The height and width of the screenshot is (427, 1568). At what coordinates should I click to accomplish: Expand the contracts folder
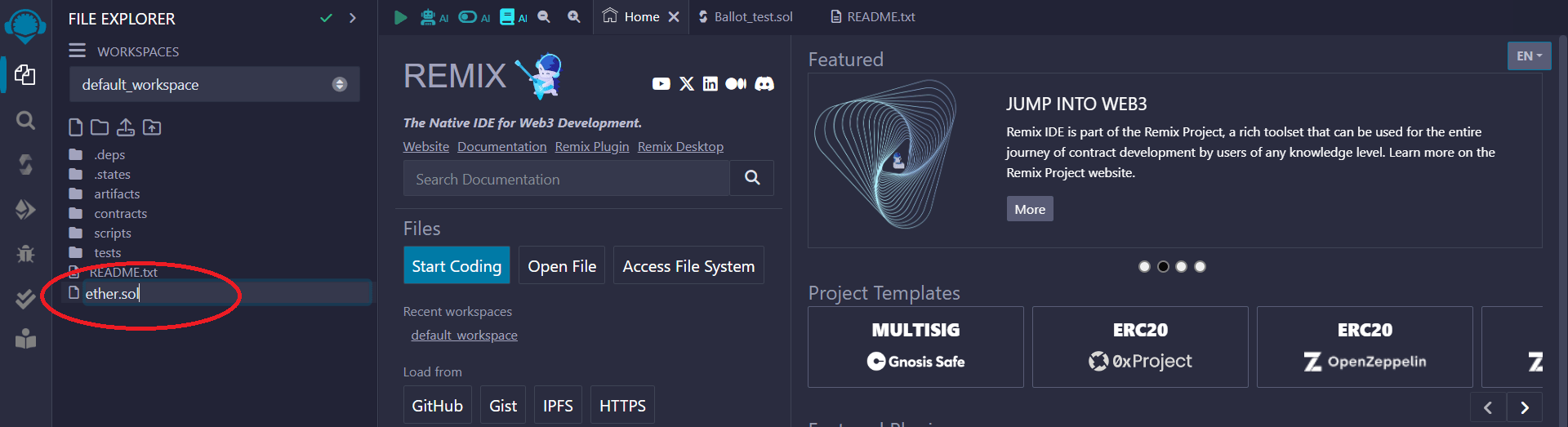pyautogui.click(x=120, y=213)
